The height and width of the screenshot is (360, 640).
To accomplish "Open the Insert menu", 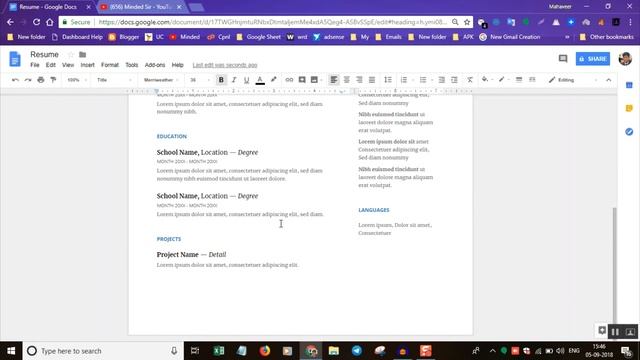I will 87,65.
